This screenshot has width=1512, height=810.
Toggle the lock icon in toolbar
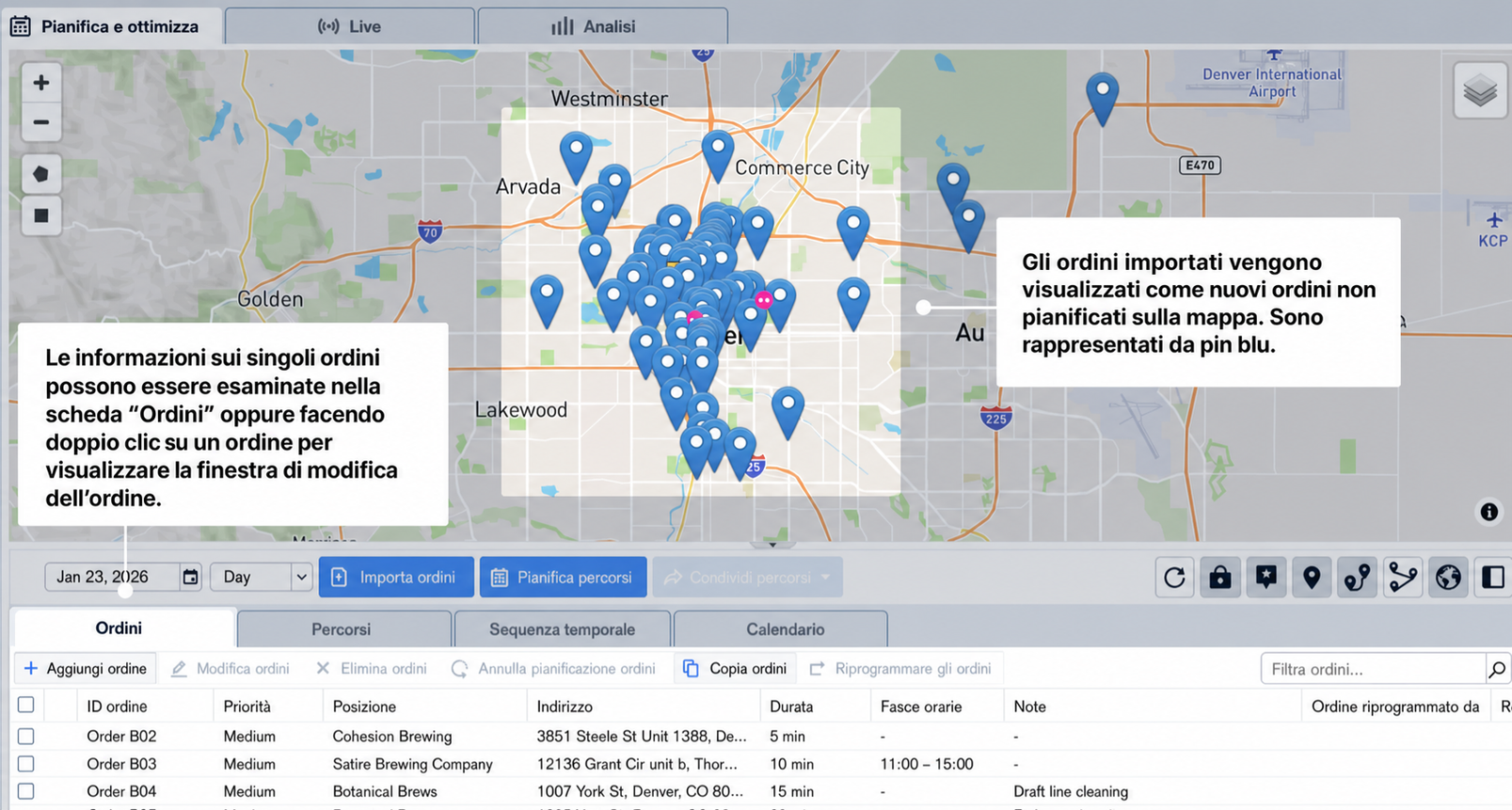pyautogui.click(x=1220, y=577)
